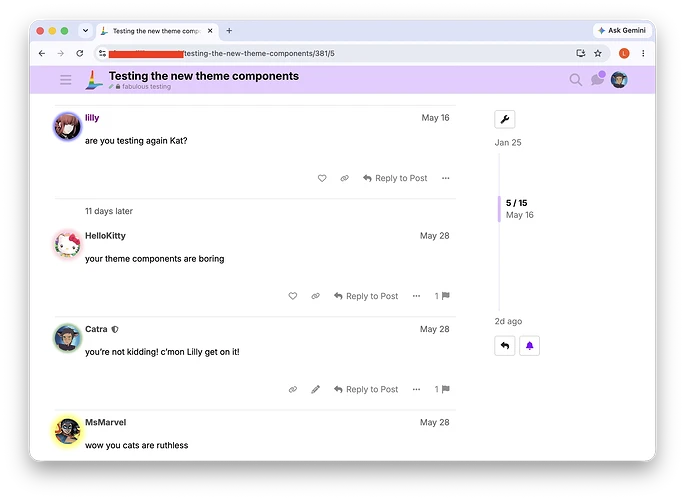Viewport: 684px width, 500px height.
Task: Reload the current page
Action: (x=79, y=53)
